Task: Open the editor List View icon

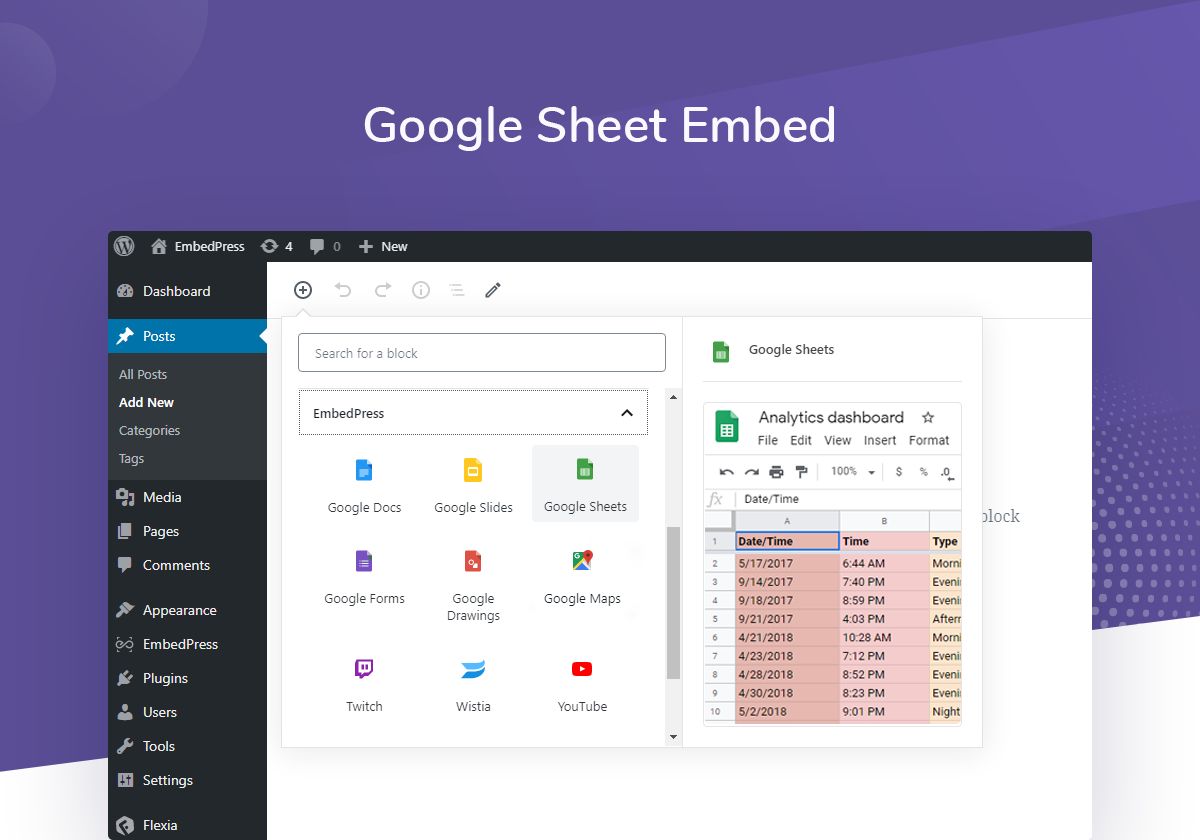Action: click(457, 290)
